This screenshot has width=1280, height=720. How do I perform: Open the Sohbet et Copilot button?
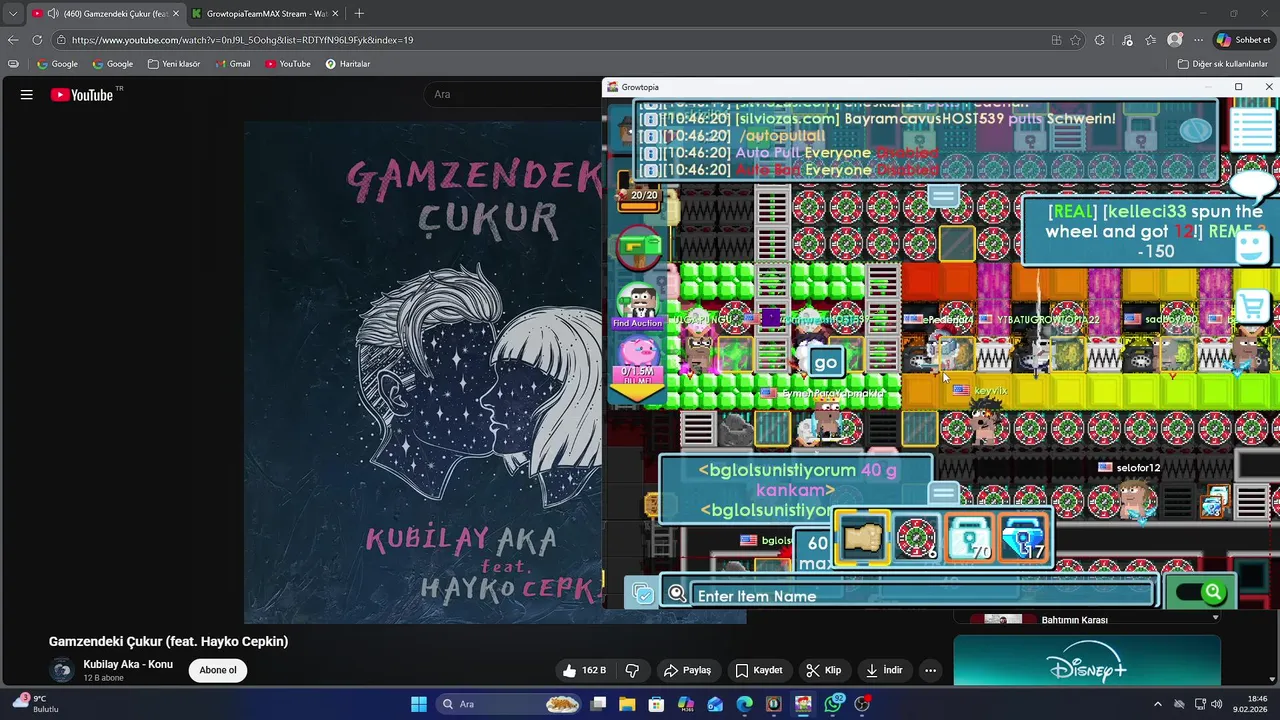coord(1243,40)
